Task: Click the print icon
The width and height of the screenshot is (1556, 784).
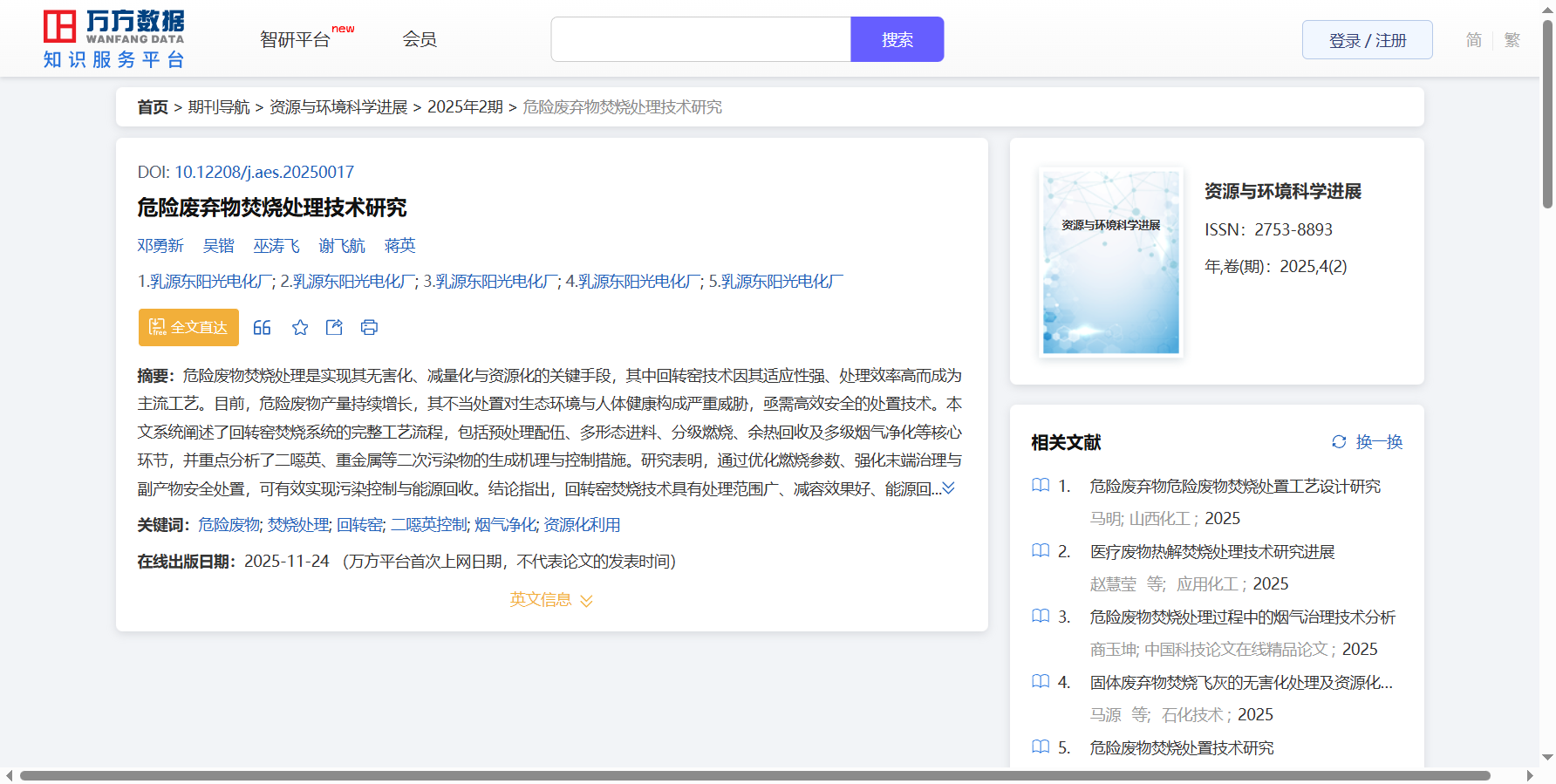Action: 369,328
